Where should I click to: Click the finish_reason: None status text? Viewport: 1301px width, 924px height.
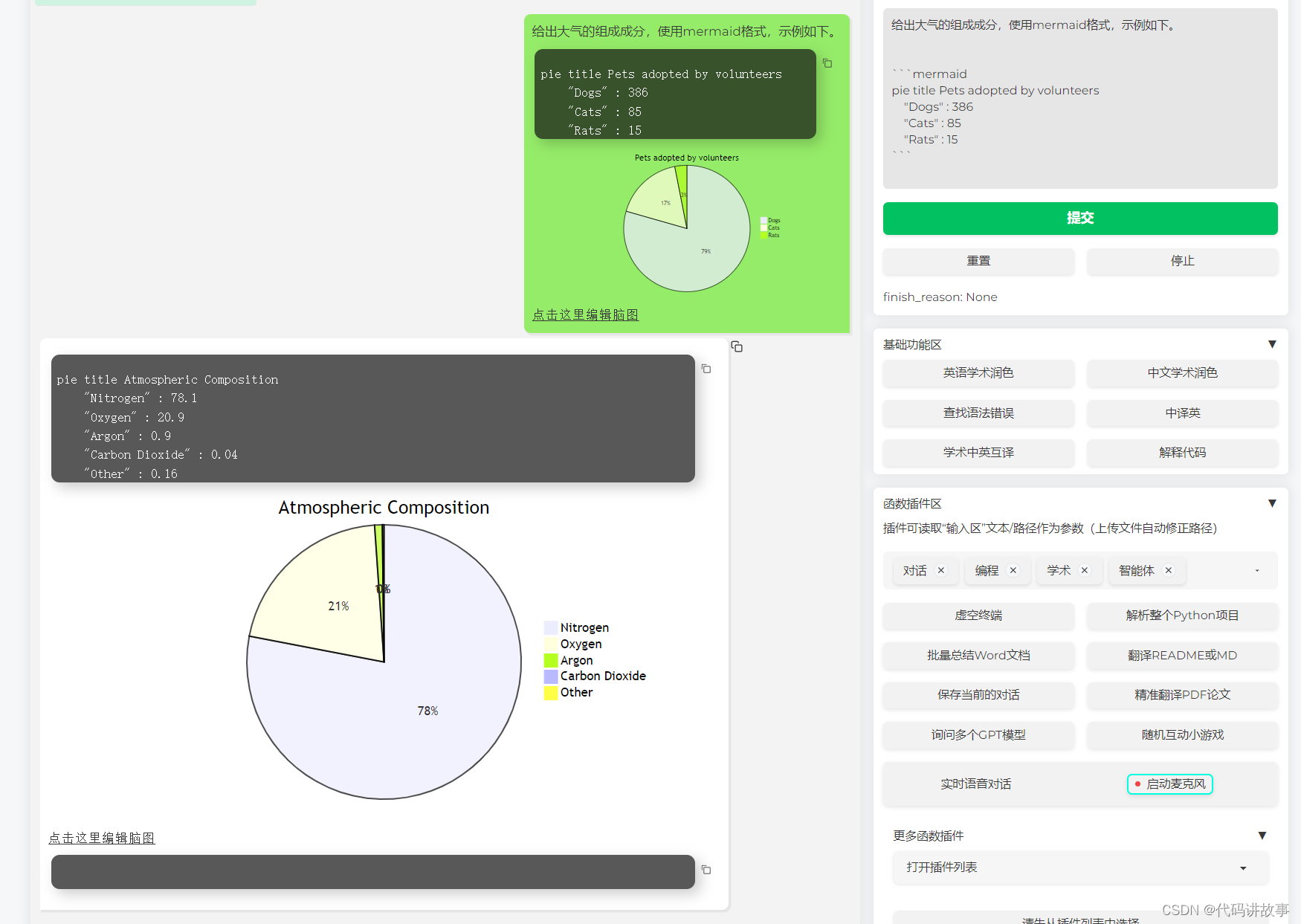[x=940, y=297]
